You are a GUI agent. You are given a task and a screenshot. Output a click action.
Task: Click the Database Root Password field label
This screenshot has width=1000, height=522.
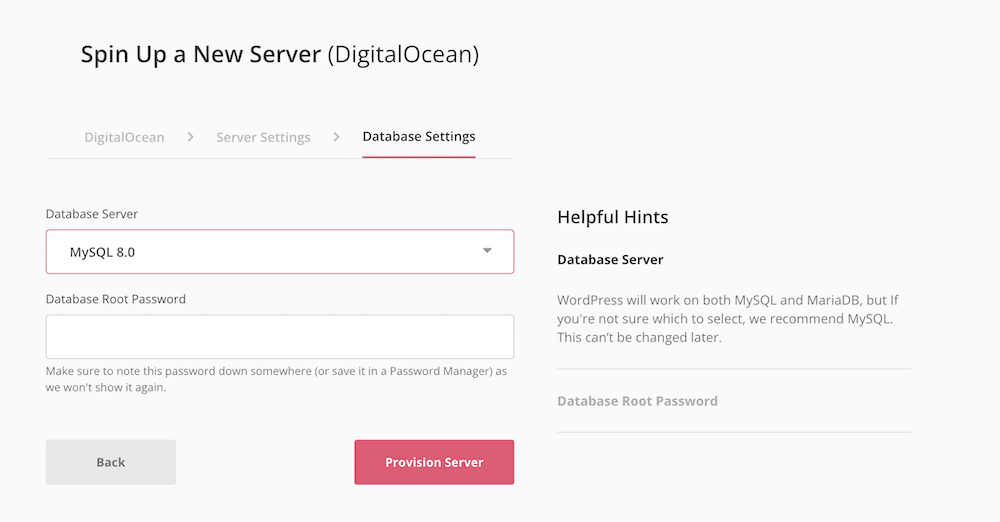coord(115,299)
